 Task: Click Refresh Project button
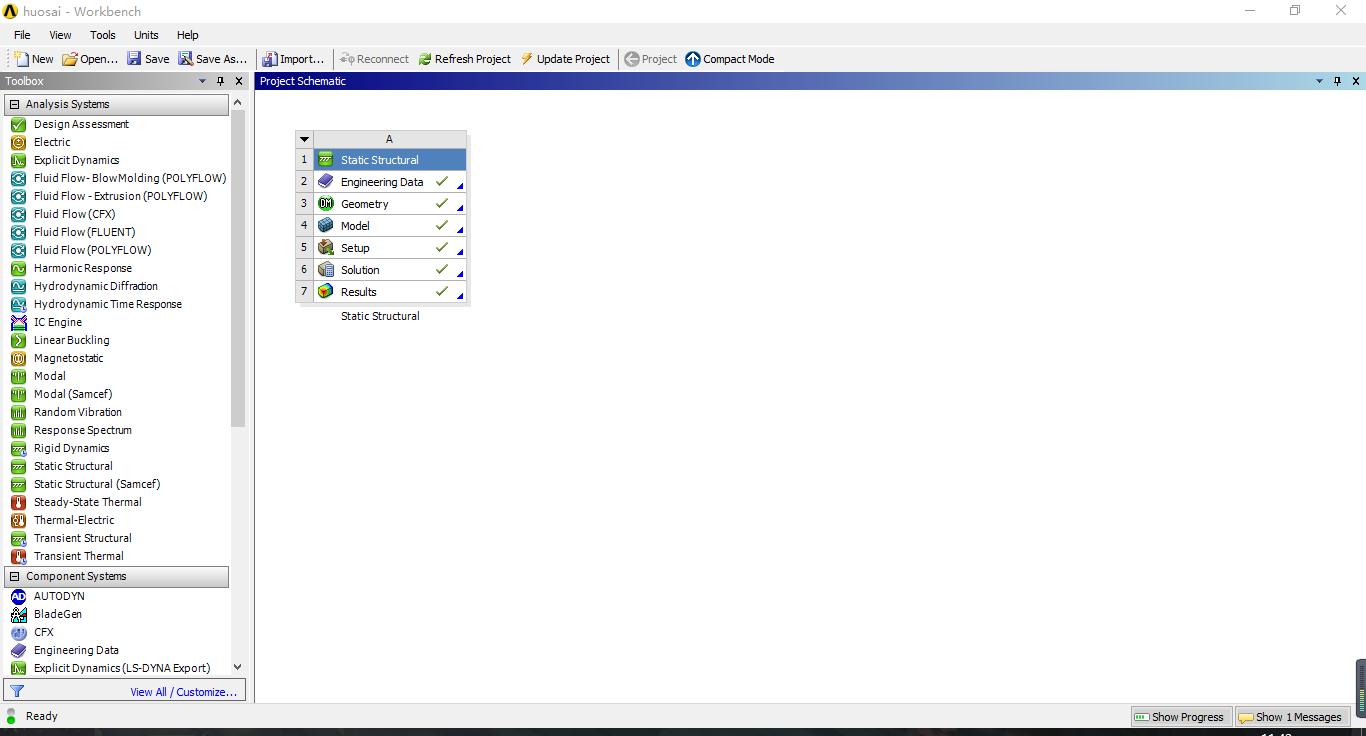[x=465, y=59]
